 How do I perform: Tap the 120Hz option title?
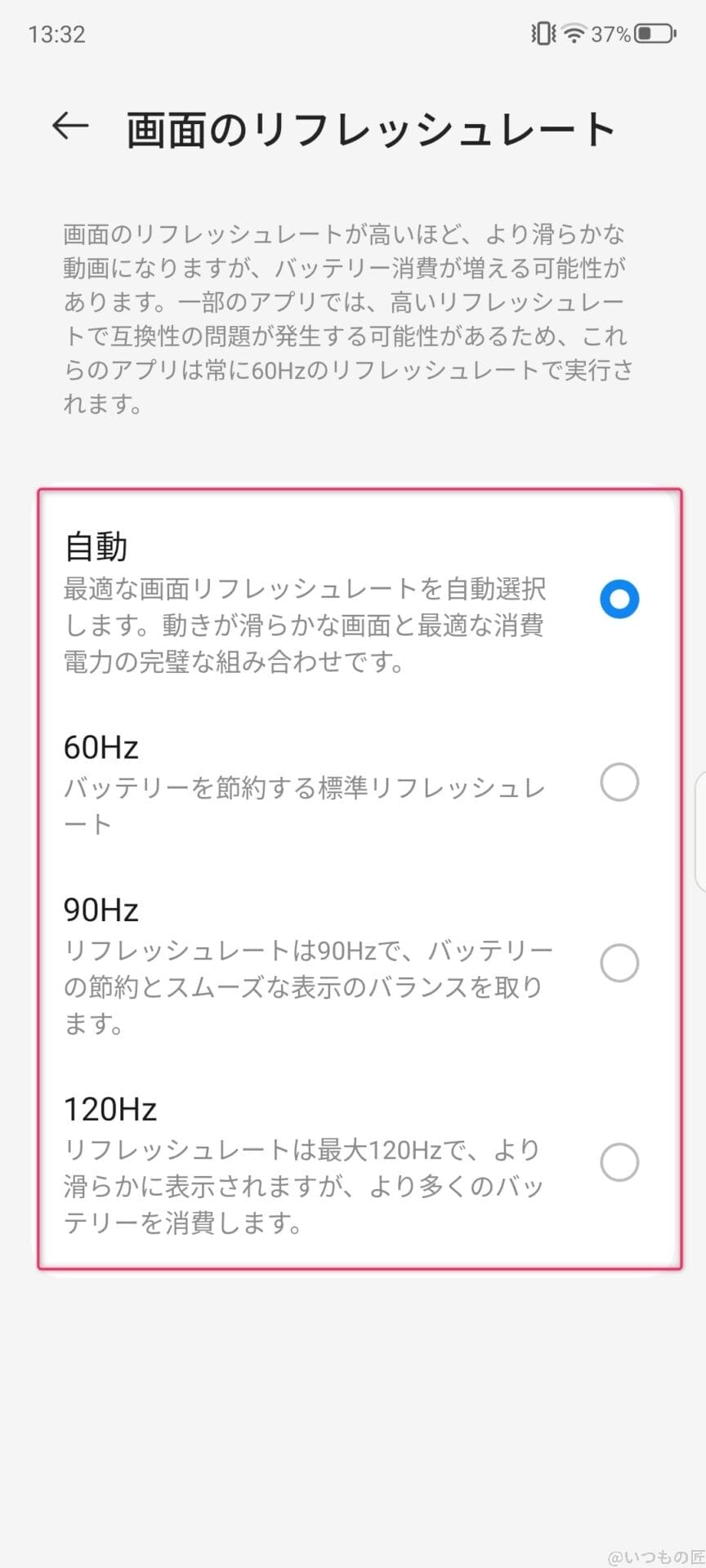pos(110,1109)
